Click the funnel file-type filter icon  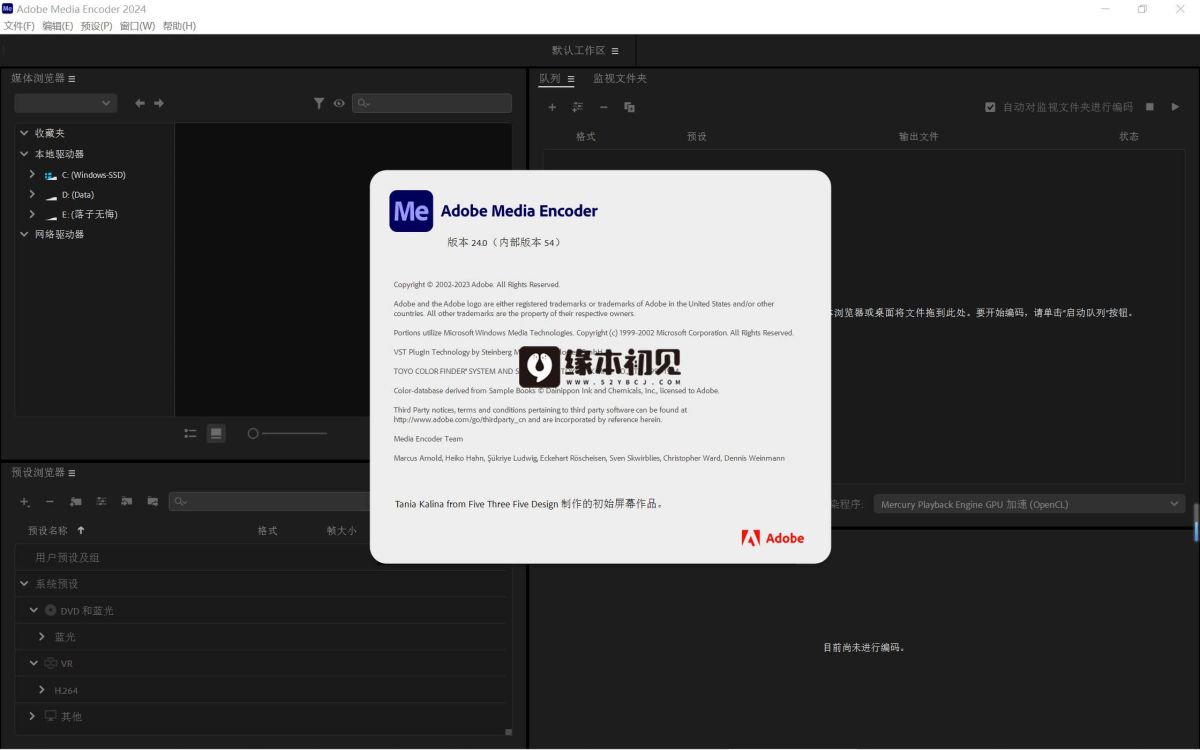pyautogui.click(x=319, y=103)
